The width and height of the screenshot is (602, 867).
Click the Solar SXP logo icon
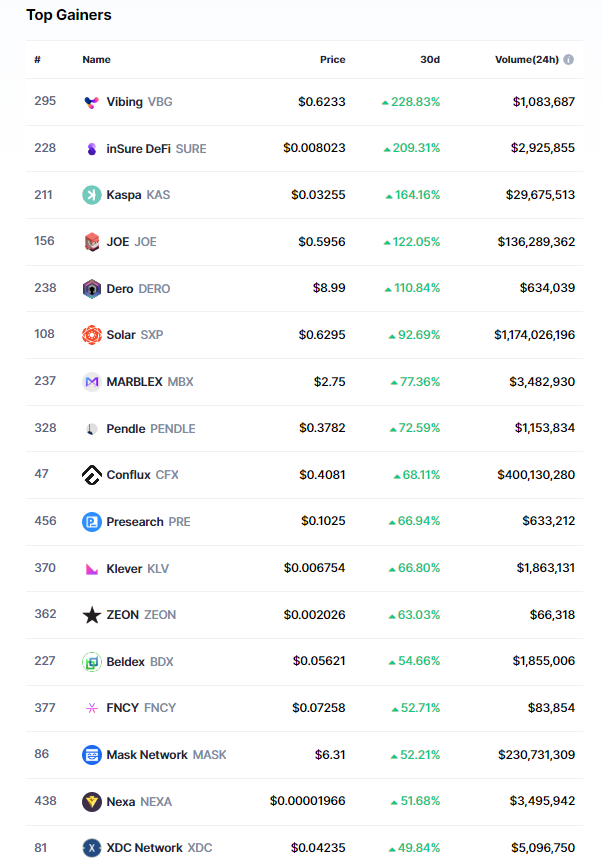(x=92, y=335)
